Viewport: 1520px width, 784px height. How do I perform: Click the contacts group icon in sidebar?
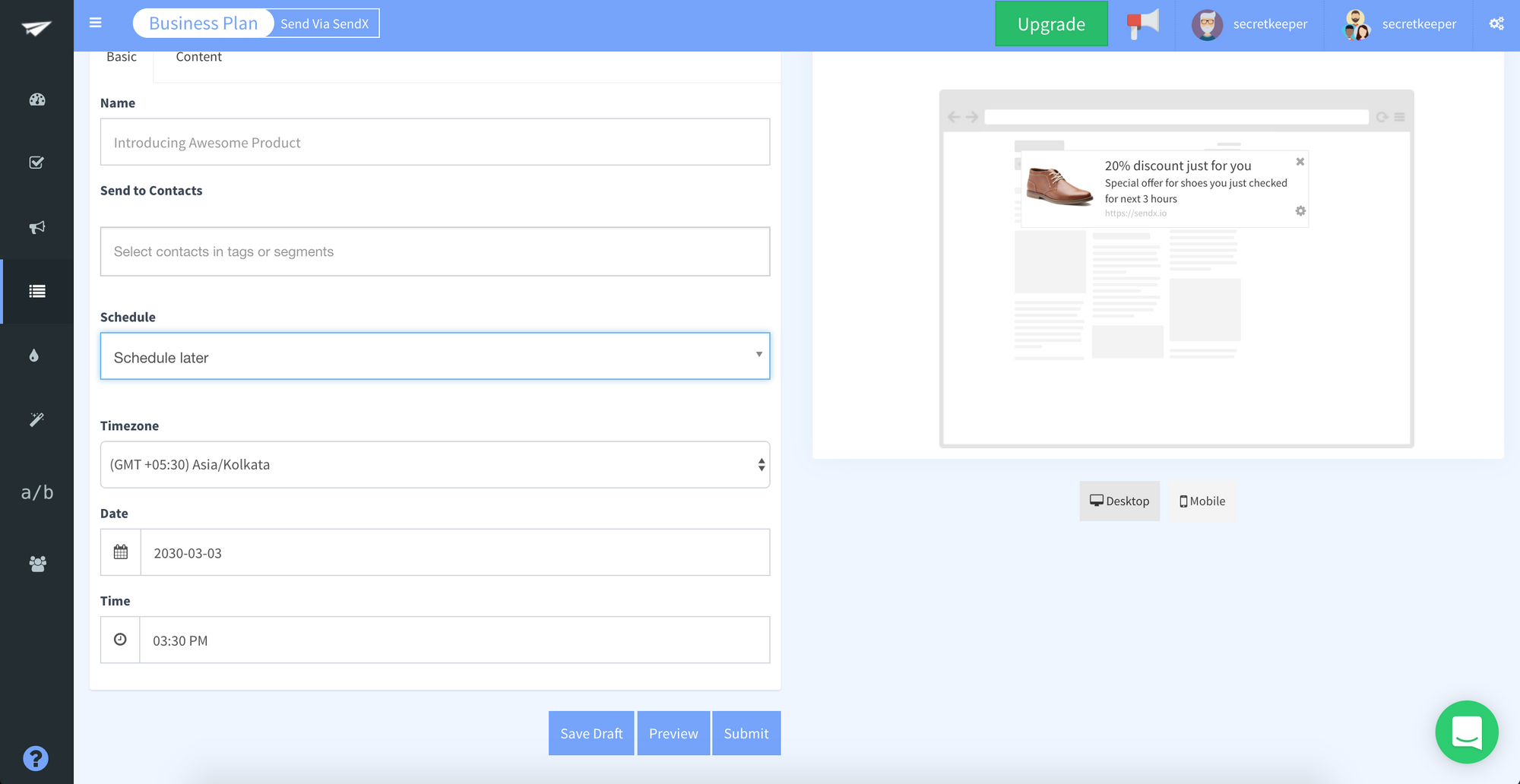(x=37, y=564)
